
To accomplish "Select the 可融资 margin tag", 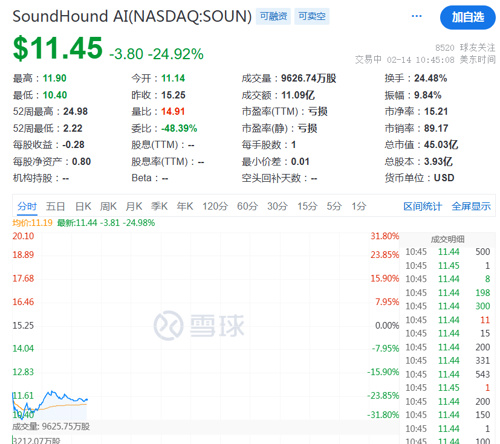I will (273, 16).
